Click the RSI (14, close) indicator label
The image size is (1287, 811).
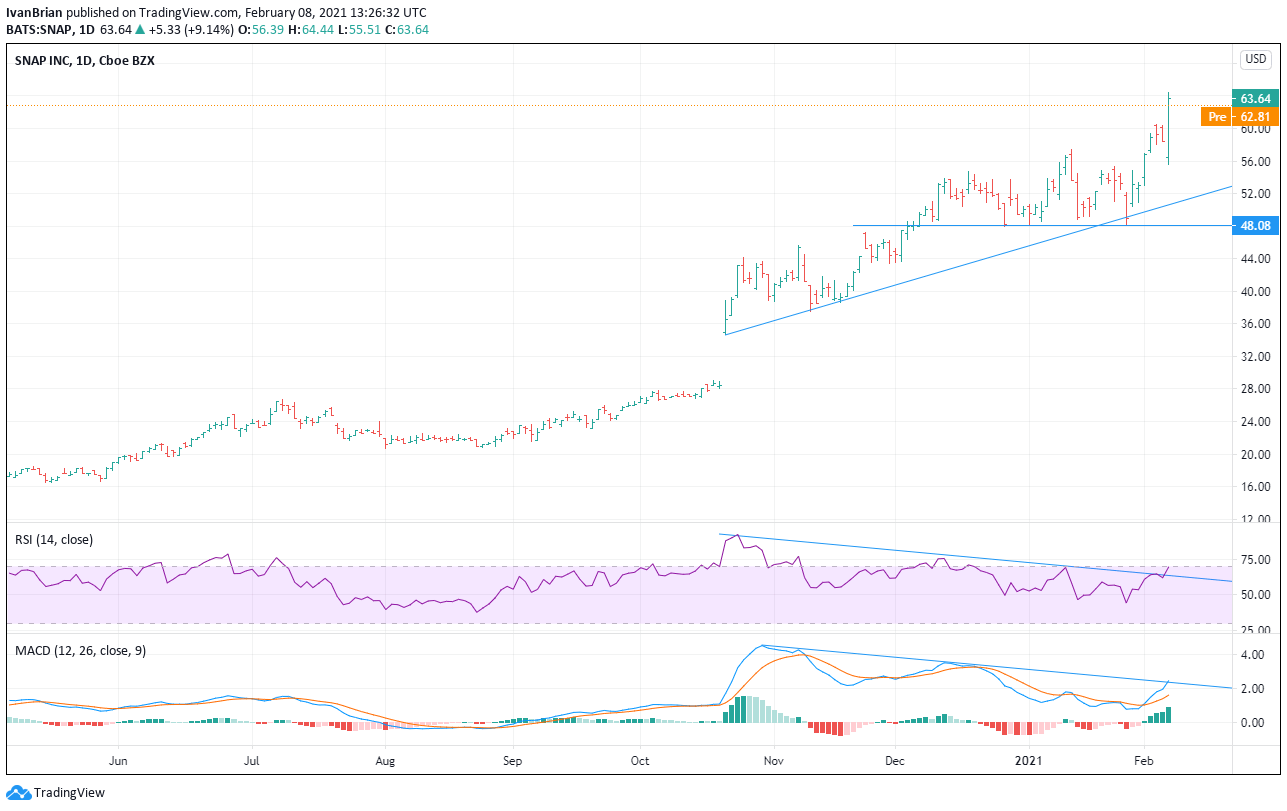[x=54, y=539]
